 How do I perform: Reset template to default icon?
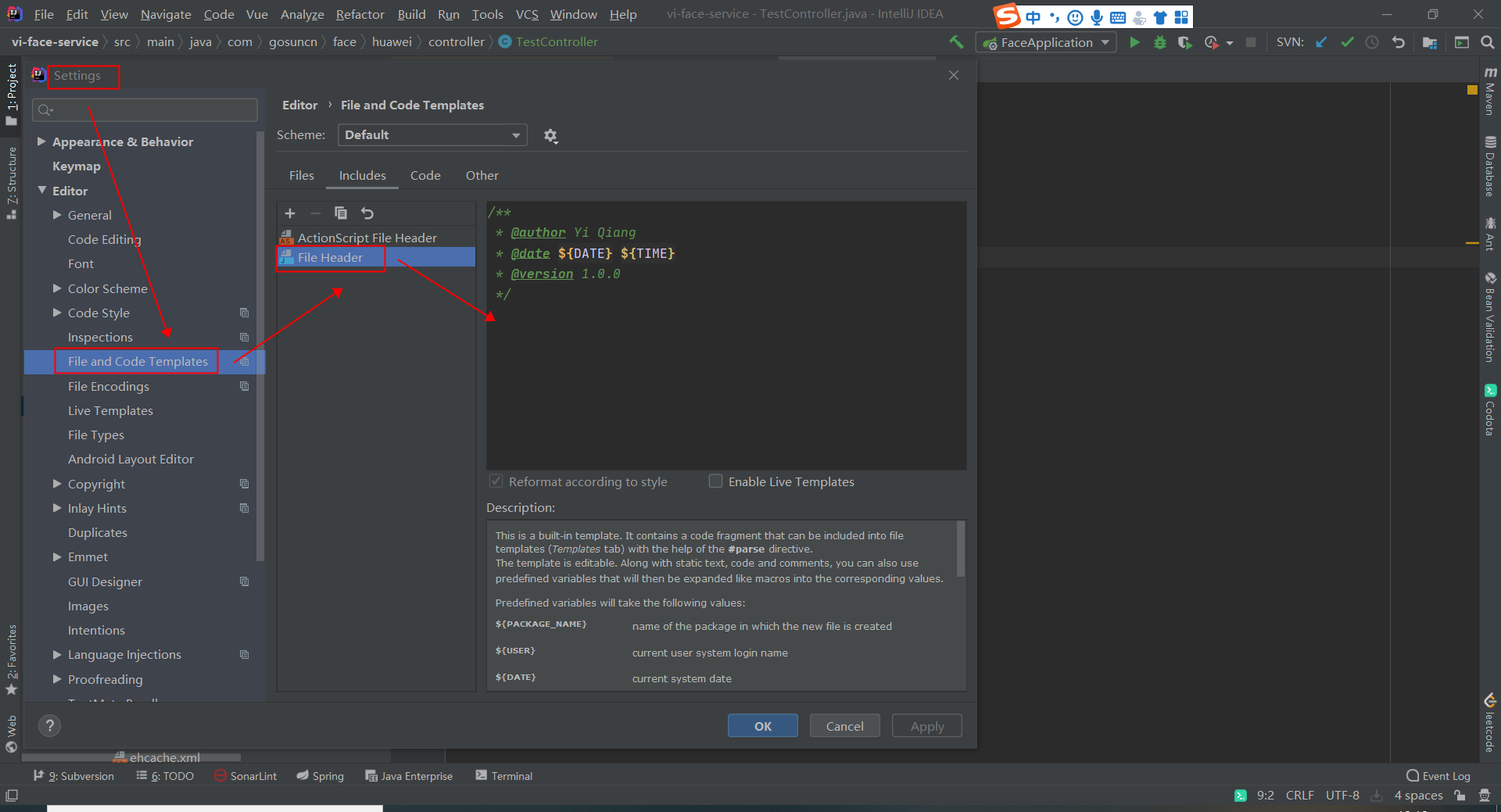click(367, 213)
